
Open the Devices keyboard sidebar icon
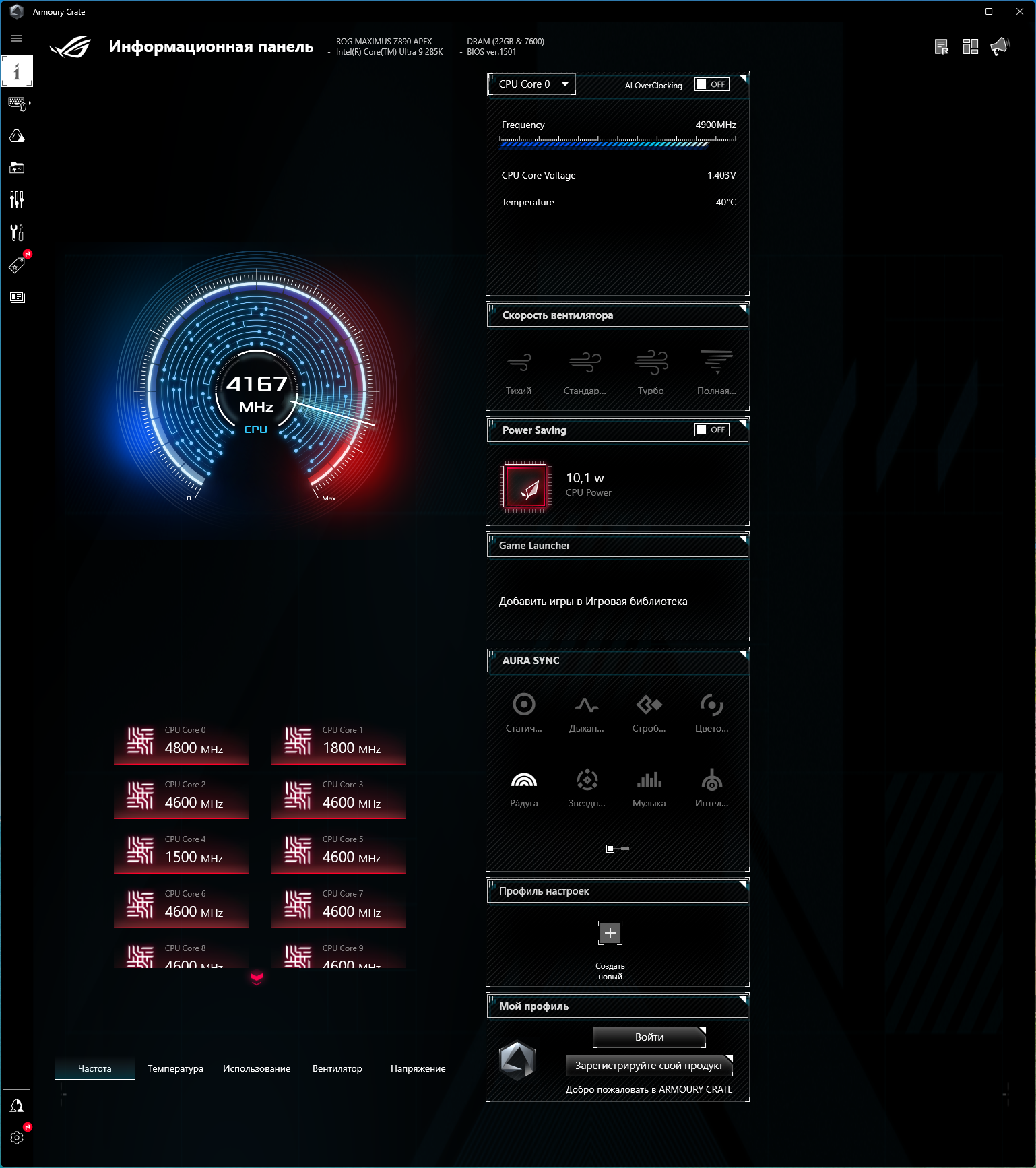coord(17,103)
